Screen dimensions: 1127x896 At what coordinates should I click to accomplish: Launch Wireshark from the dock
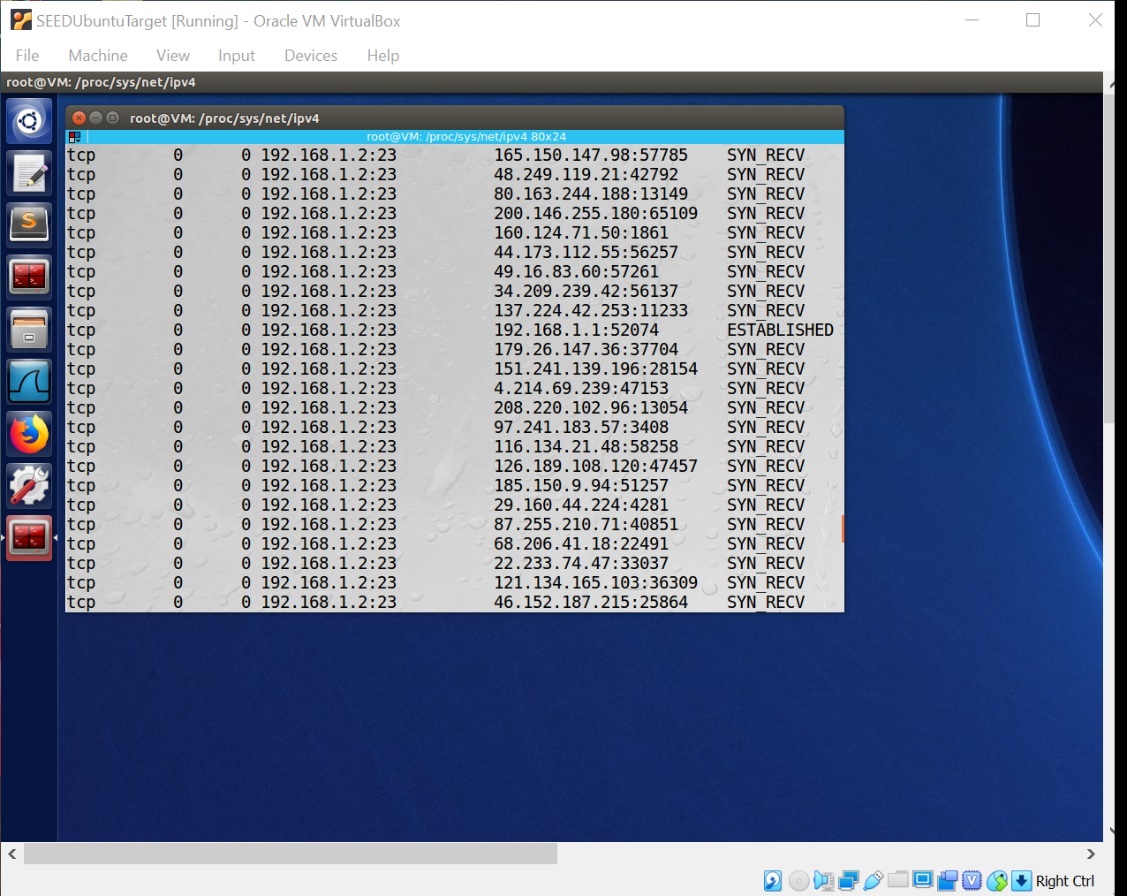coord(29,382)
